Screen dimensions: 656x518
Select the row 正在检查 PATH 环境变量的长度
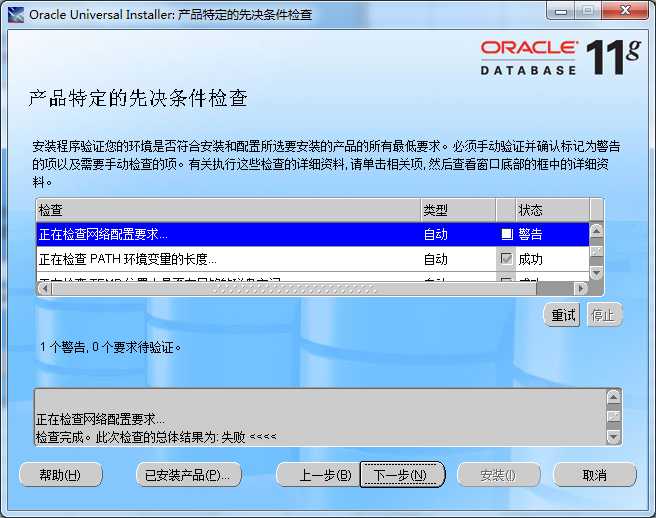pos(313,259)
